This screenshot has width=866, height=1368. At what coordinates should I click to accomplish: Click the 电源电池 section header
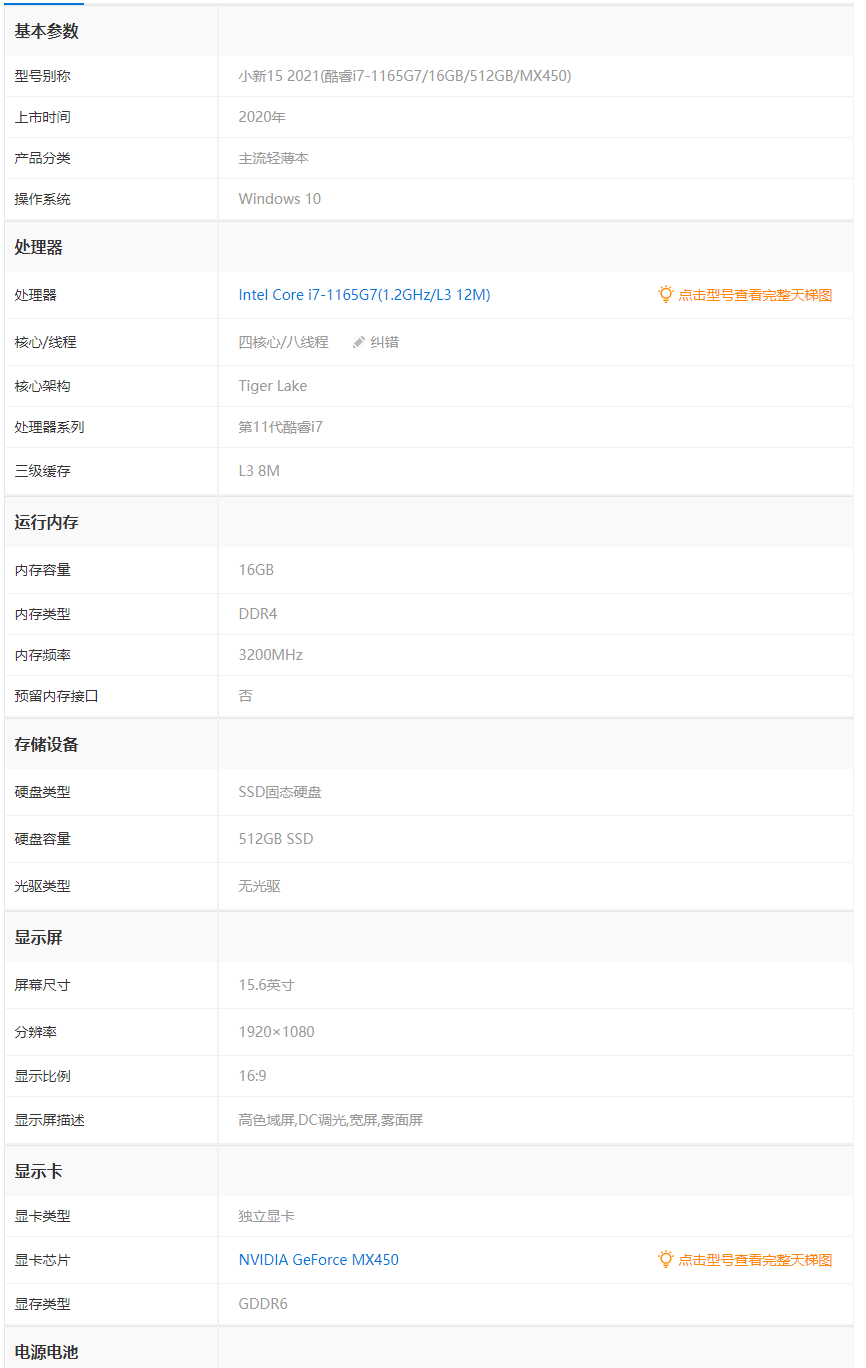[46, 1352]
